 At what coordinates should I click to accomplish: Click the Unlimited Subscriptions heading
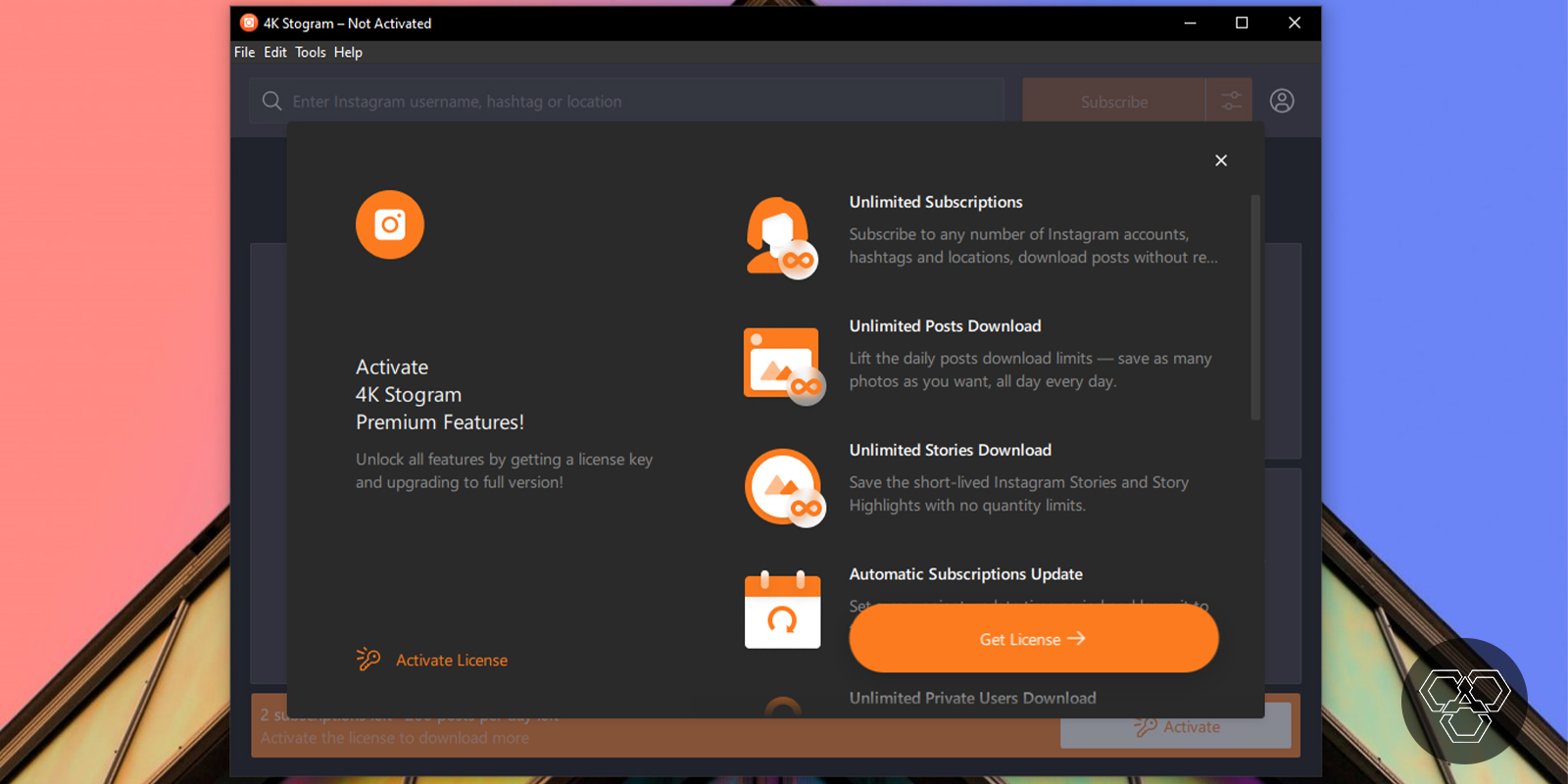point(936,202)
